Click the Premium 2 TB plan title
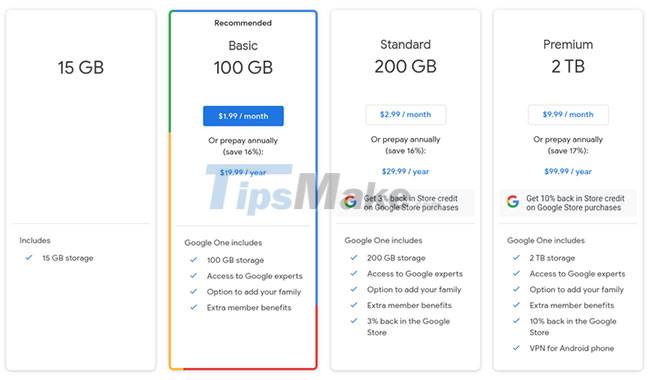 click(568, 56)
